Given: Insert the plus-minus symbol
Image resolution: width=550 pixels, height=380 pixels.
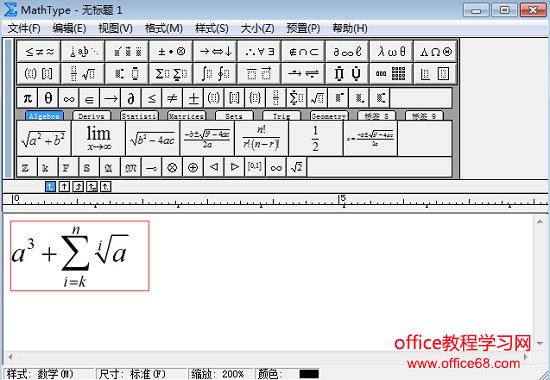Looking at the screenshot, I should pyautogui.click(x=193, y=98).
